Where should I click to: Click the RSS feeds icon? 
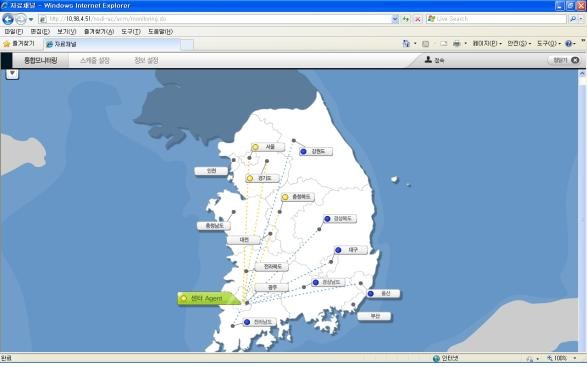point(426,44)
